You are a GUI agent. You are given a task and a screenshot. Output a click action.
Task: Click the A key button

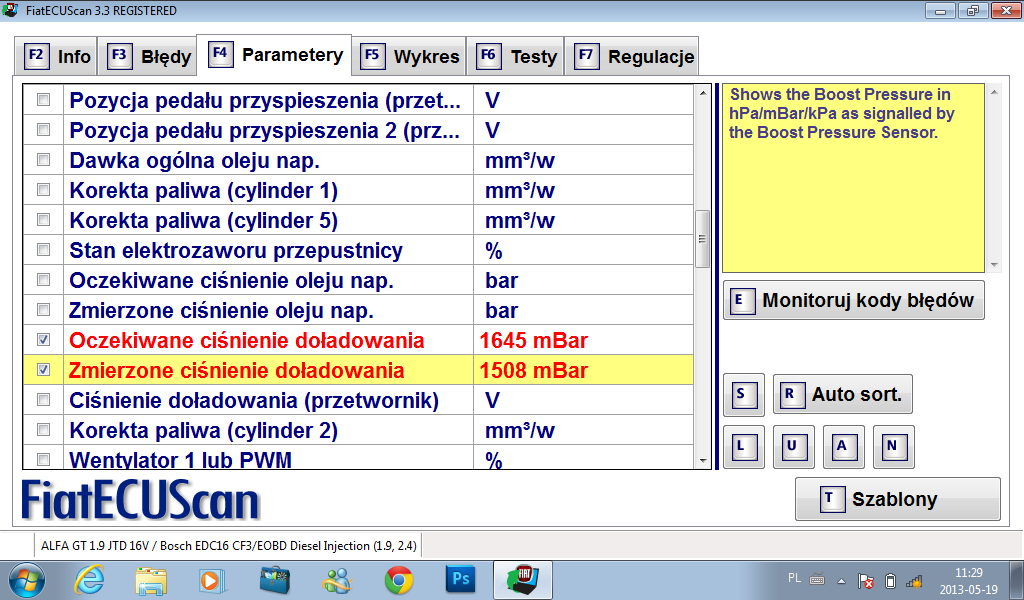pos(844,447)
